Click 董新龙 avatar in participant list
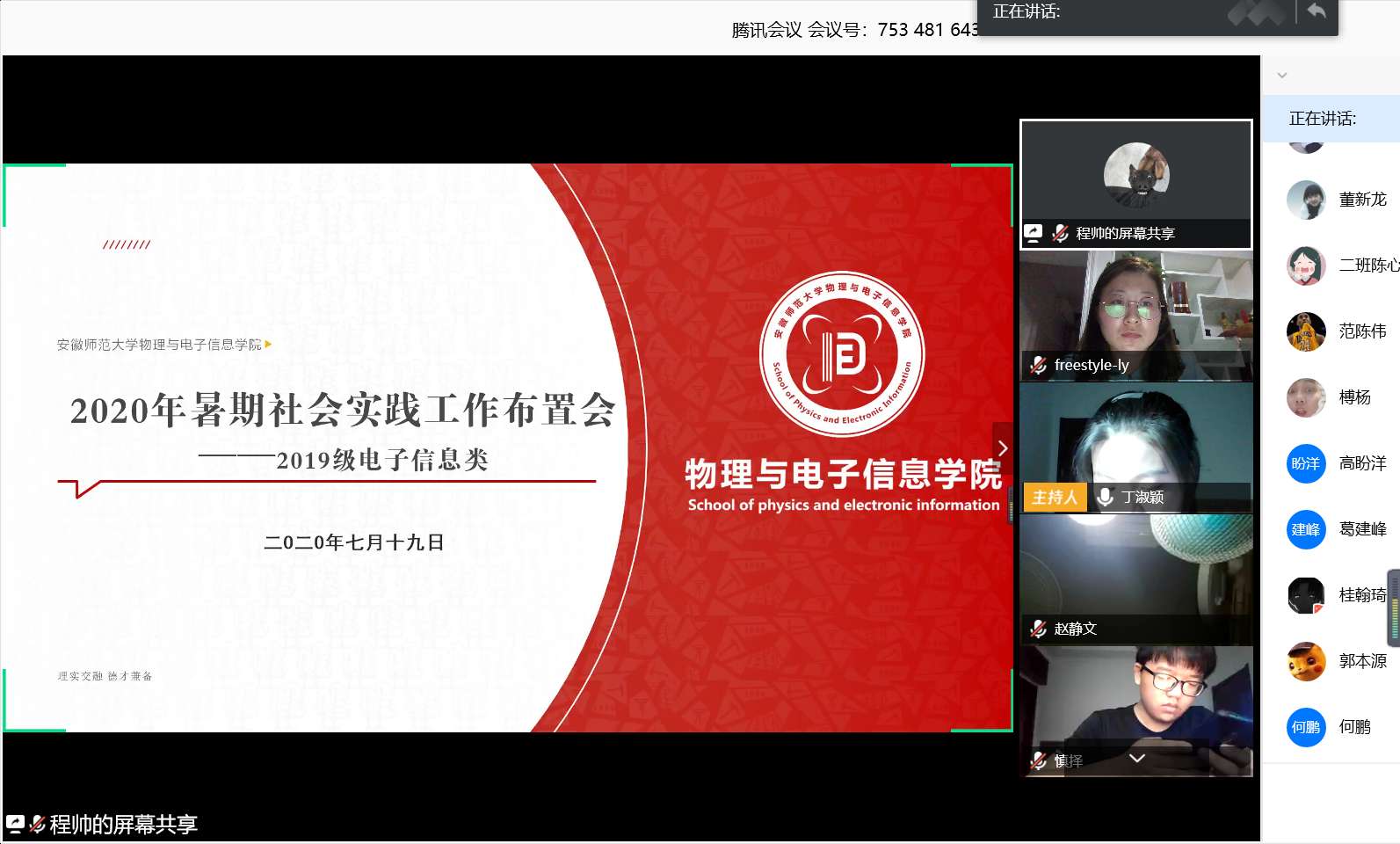 click(x=1306, y=200)
